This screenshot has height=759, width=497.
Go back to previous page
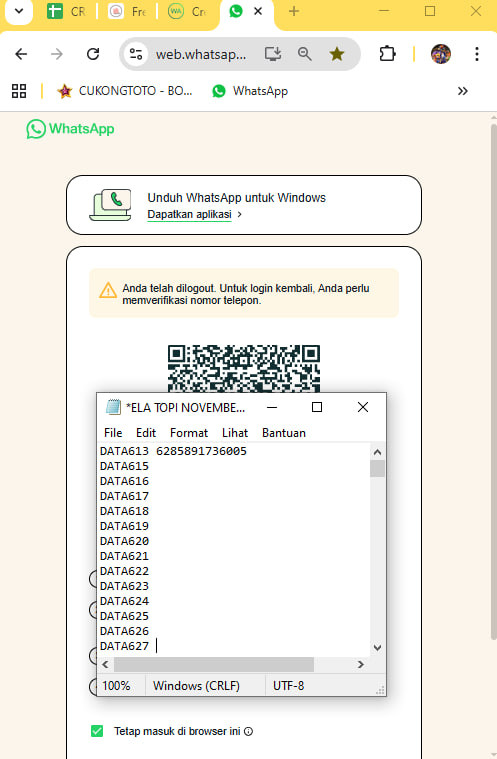(21, 54)
